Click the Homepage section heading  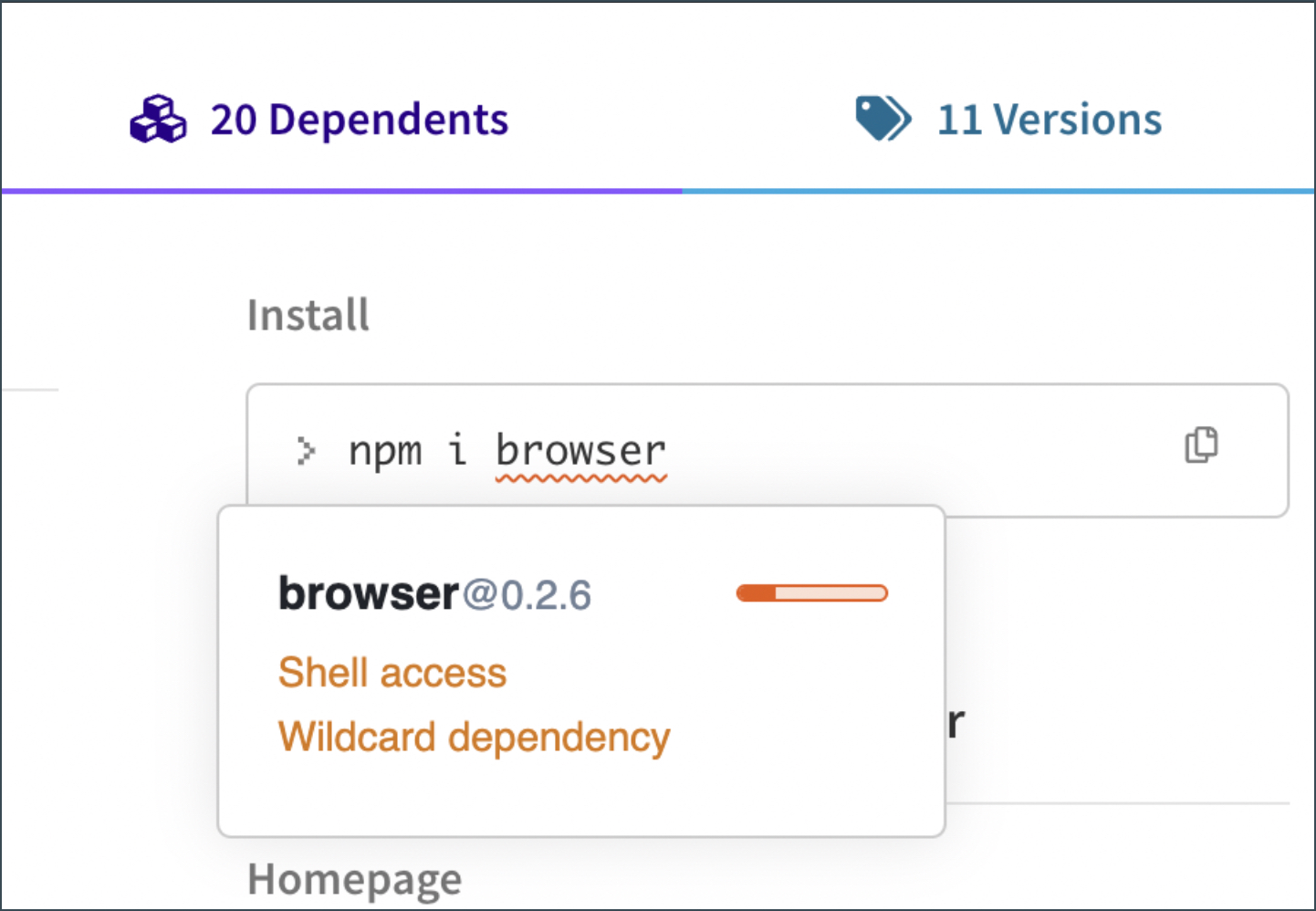coord(354,880)
